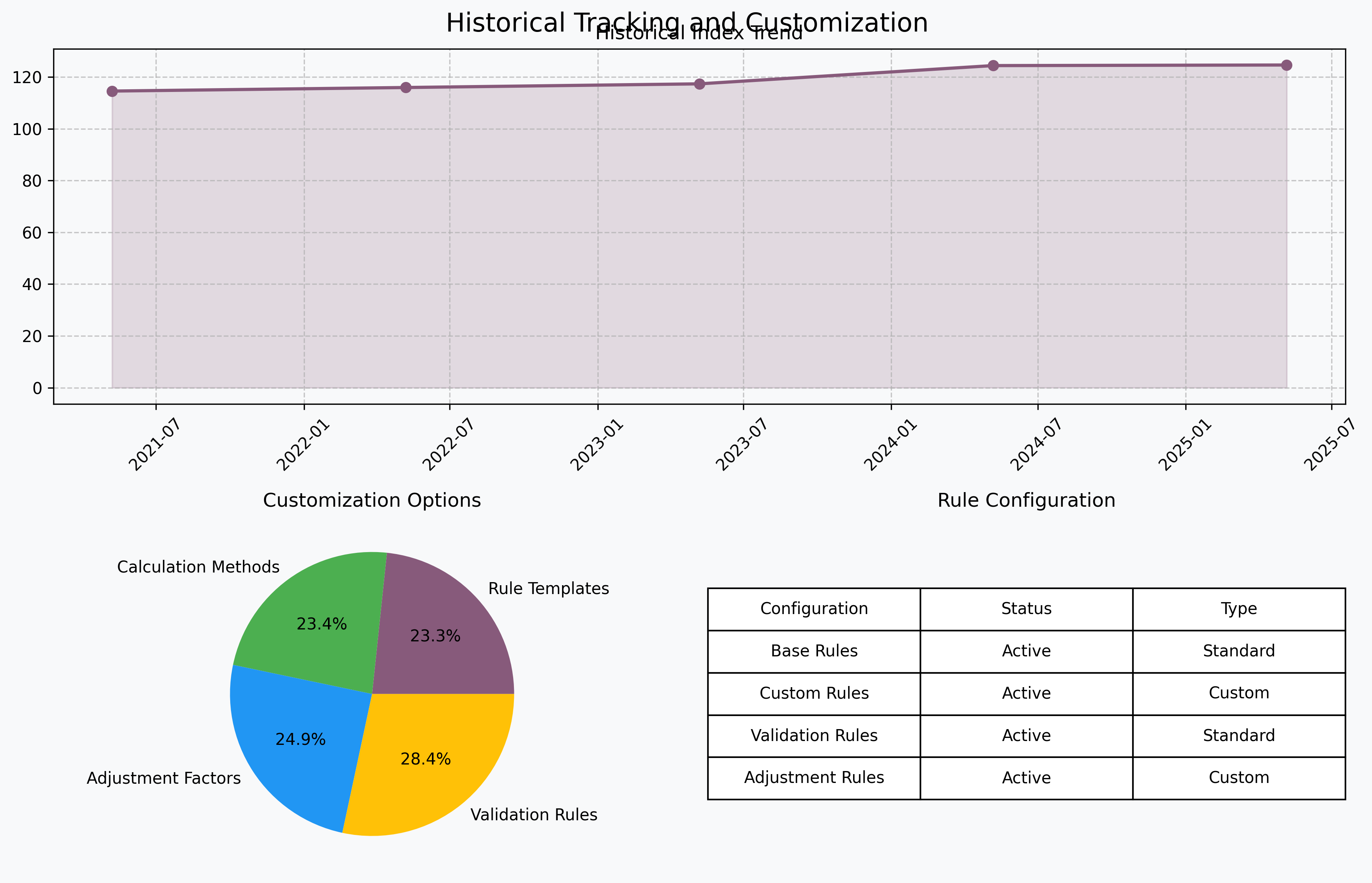This screenshot has width=1372, height=883.
Task: Click the data point before 2023-07
Action: coord(700,84)
